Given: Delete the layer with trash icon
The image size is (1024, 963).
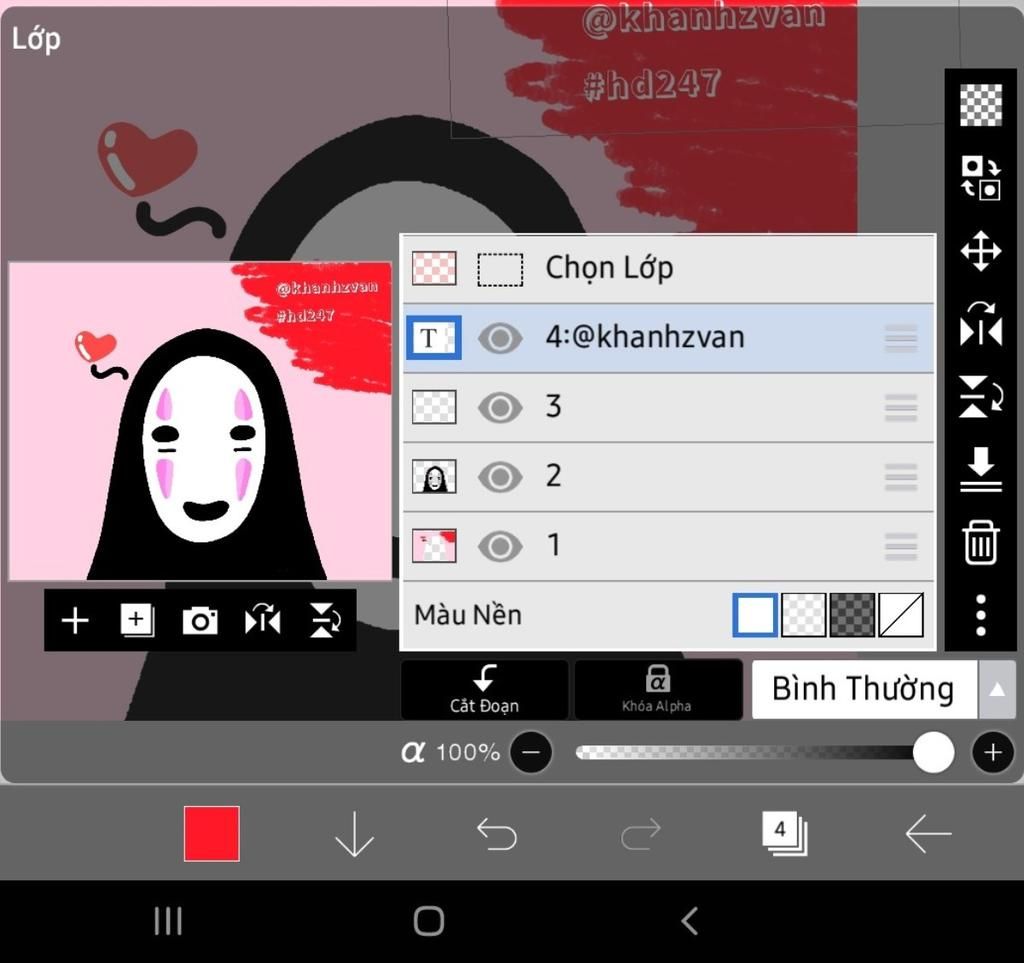Looking at the screenshot, I should [x=980, y=542].
